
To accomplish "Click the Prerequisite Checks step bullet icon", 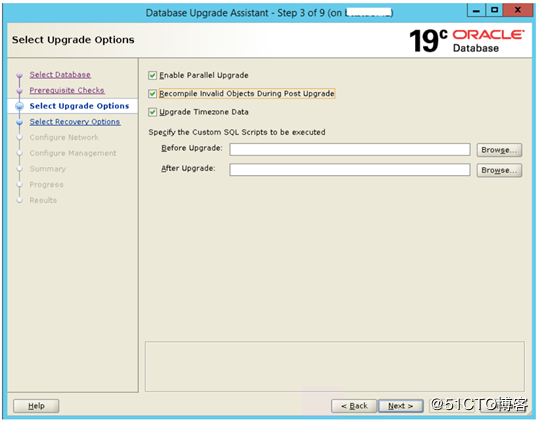I will (20, 91).
